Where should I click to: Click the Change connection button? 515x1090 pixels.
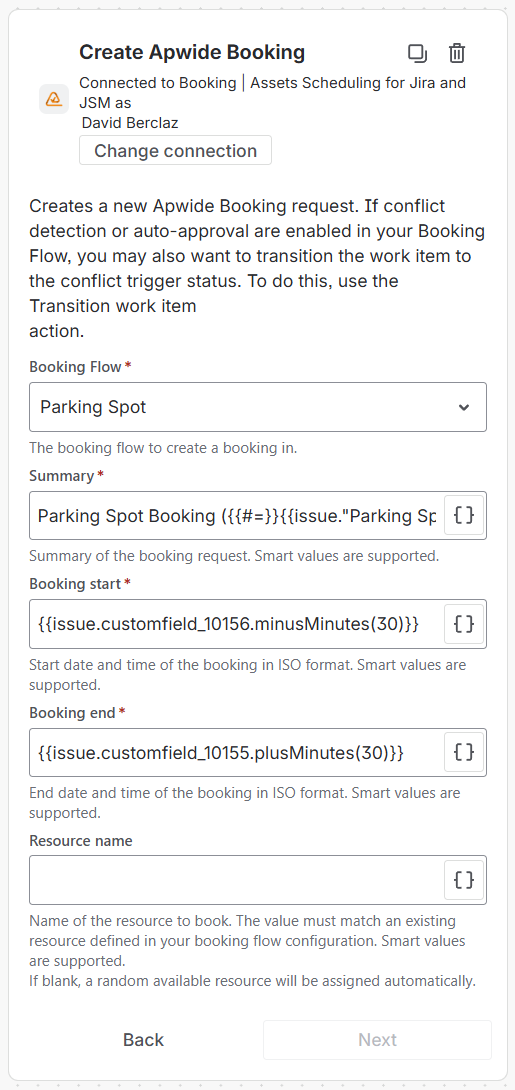[175, 151]
